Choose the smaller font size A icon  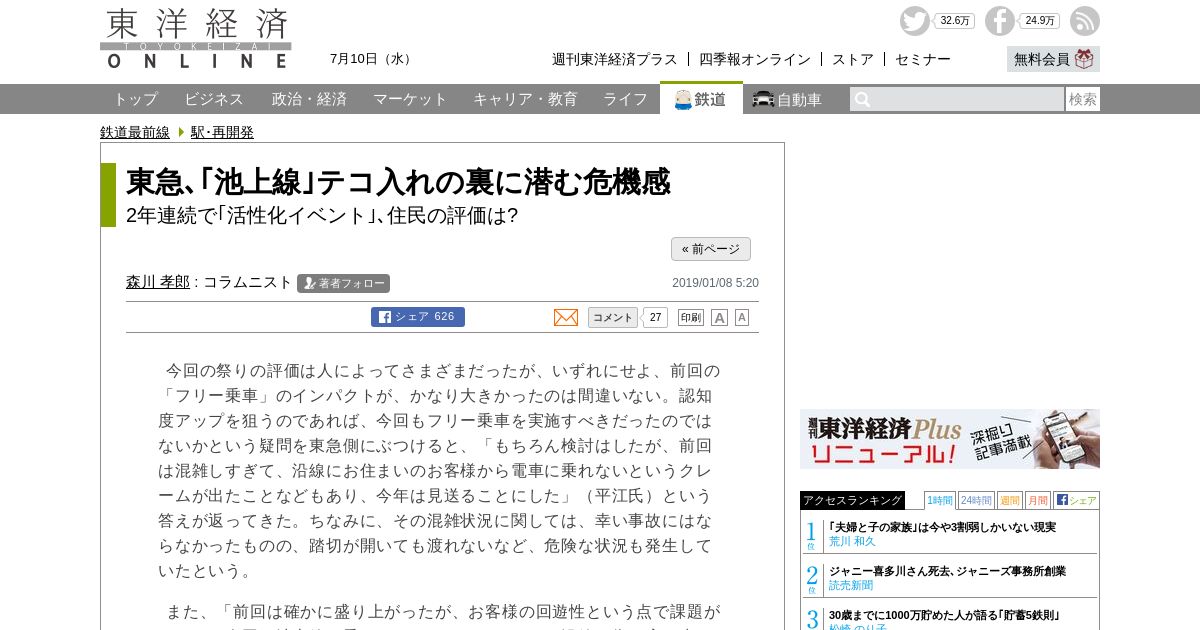(742, 317)
